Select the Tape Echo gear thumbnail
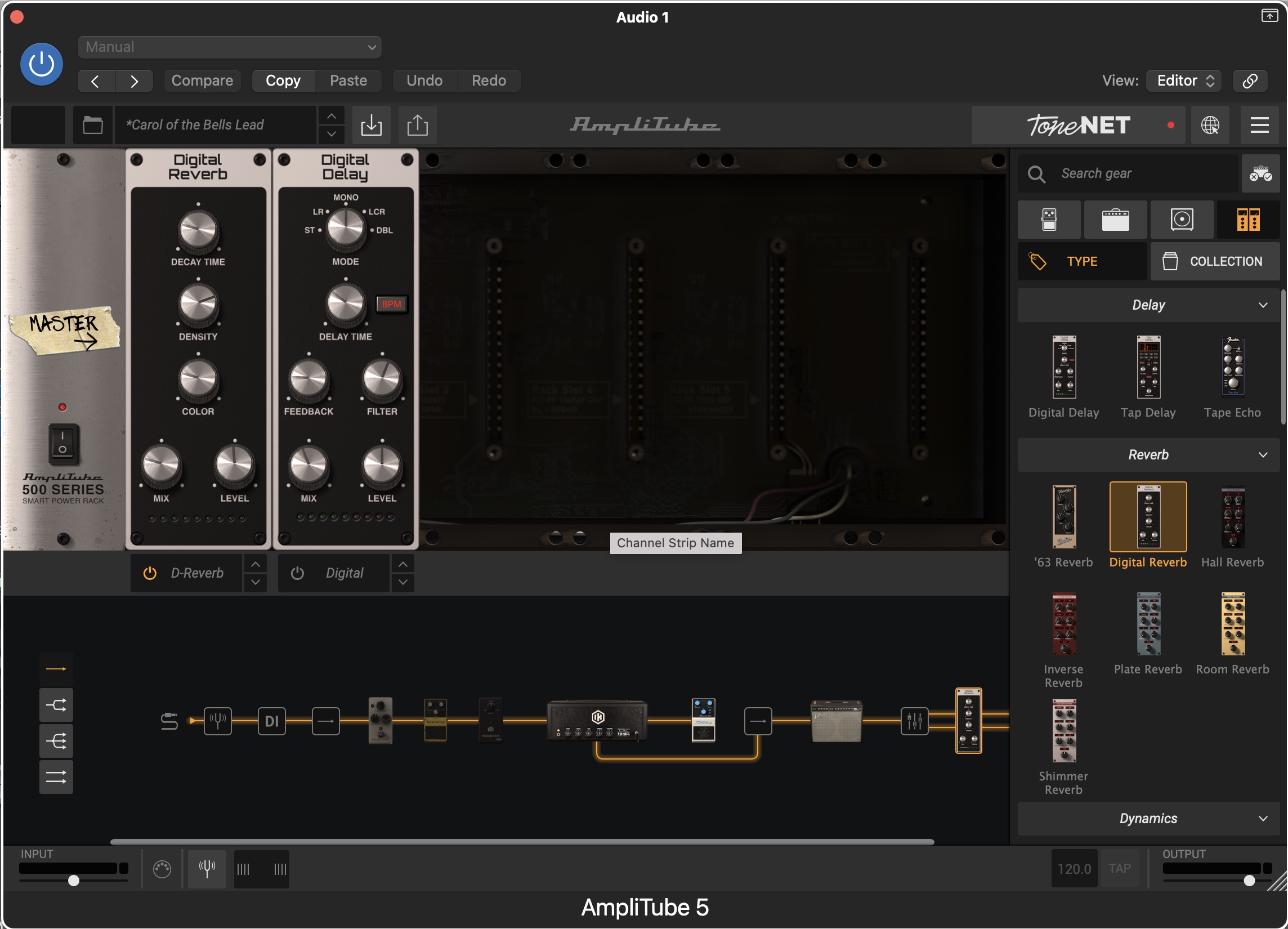 [1232, 368]
